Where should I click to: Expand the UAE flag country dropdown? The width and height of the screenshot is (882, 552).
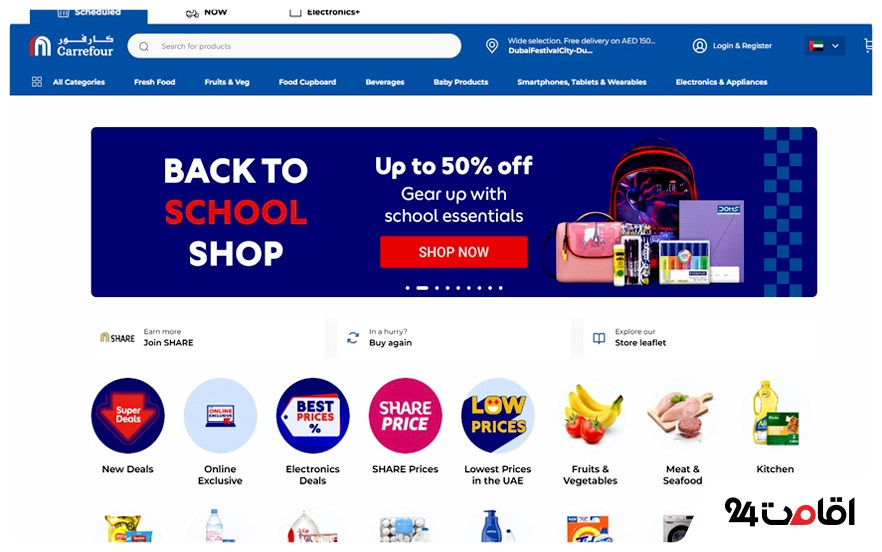coord(824,46)
